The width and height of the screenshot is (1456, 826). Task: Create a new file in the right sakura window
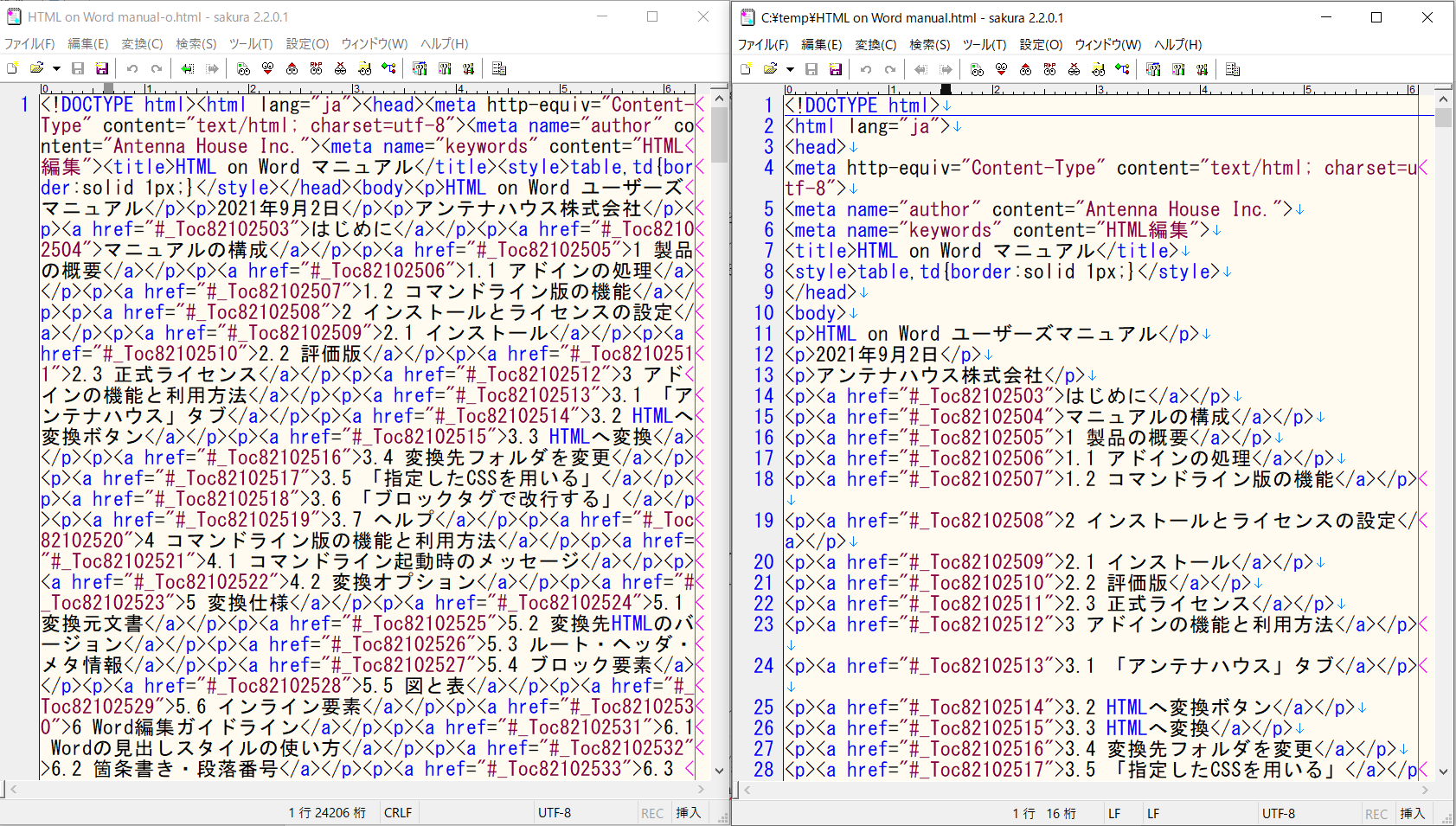click(746, 69)
